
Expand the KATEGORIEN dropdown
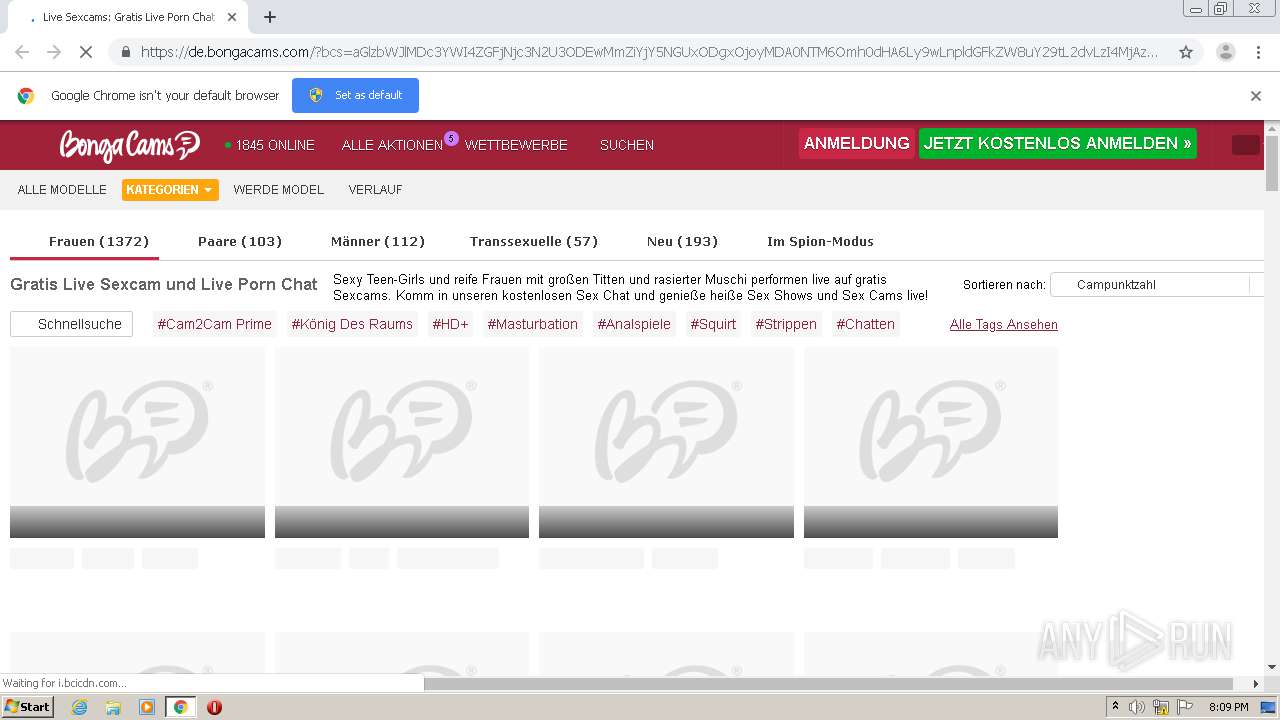tap(170, 190)
